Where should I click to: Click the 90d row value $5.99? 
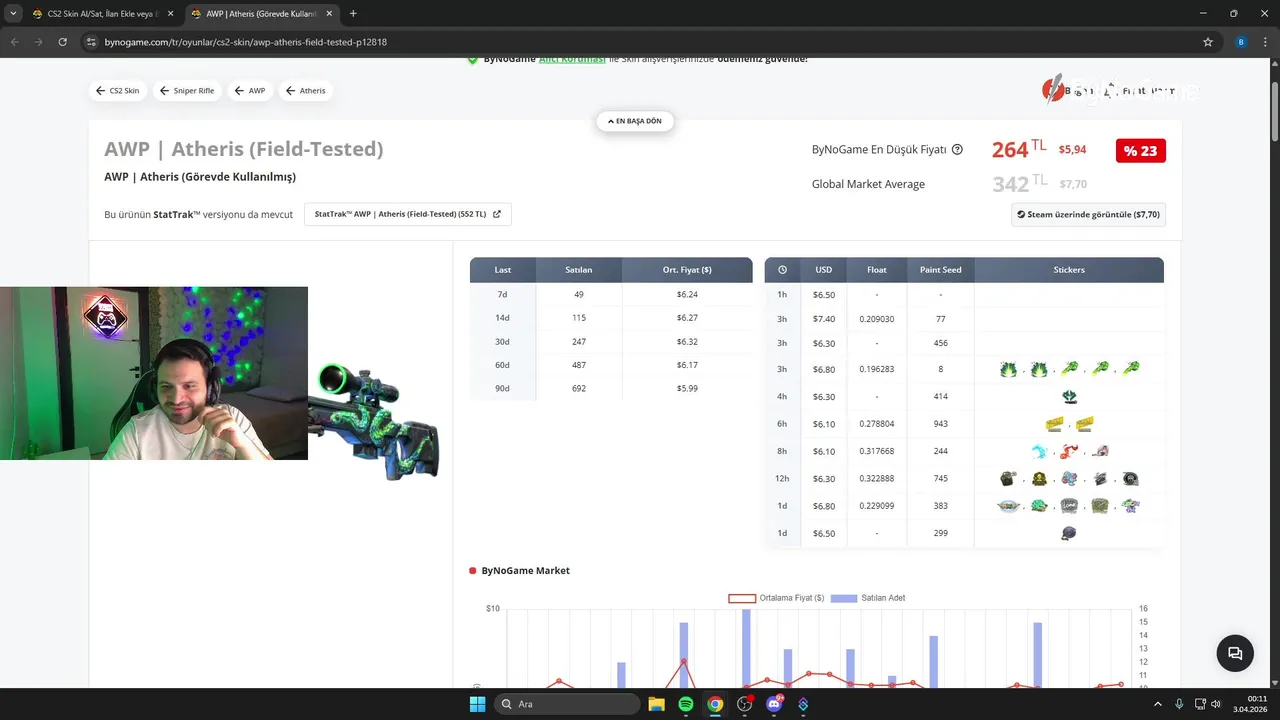click(687, 388)
